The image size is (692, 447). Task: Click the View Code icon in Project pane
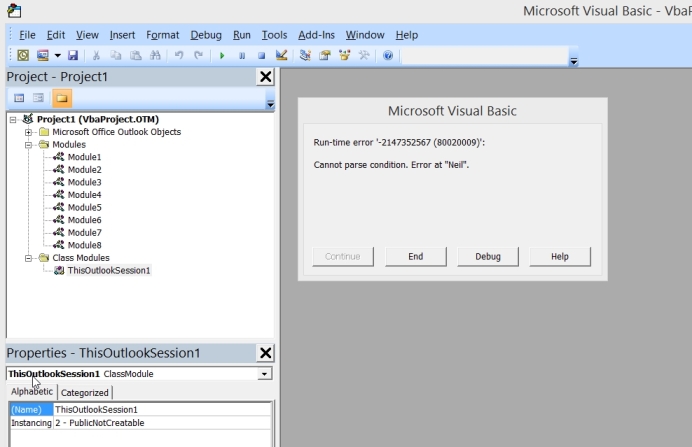click(19, 98)
